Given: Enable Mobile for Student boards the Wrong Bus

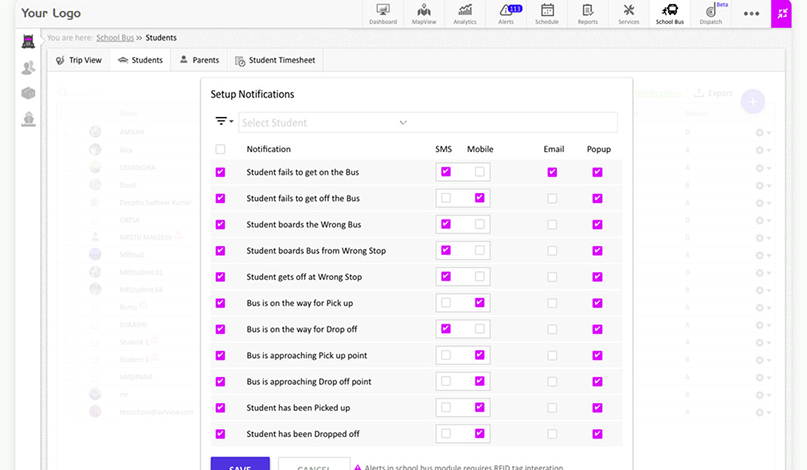Looking at the screenshot, I should pyautogui.click(x=480, y=224).
